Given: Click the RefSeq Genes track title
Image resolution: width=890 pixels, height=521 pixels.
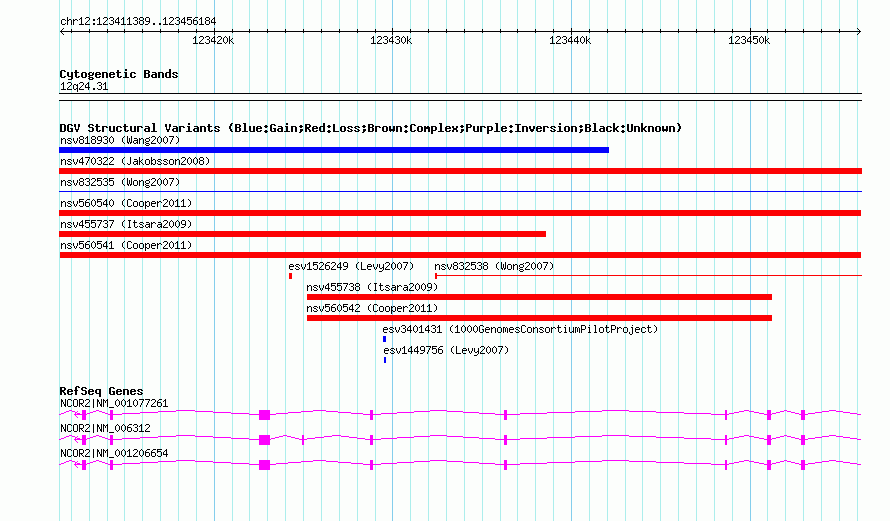Looking at the screenshot, I should click(101, 391).
